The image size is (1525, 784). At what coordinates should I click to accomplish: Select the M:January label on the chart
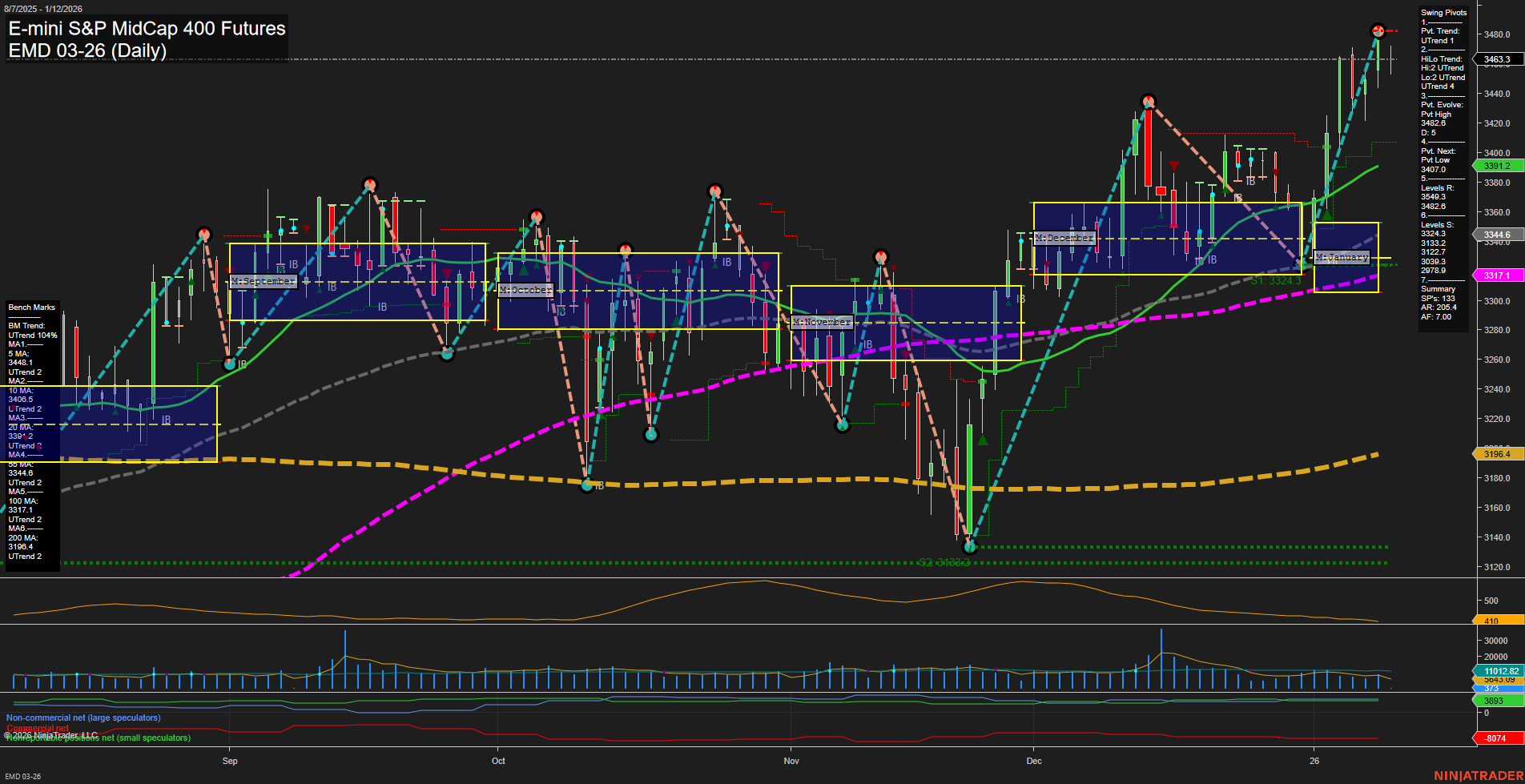coord(1342,257)
